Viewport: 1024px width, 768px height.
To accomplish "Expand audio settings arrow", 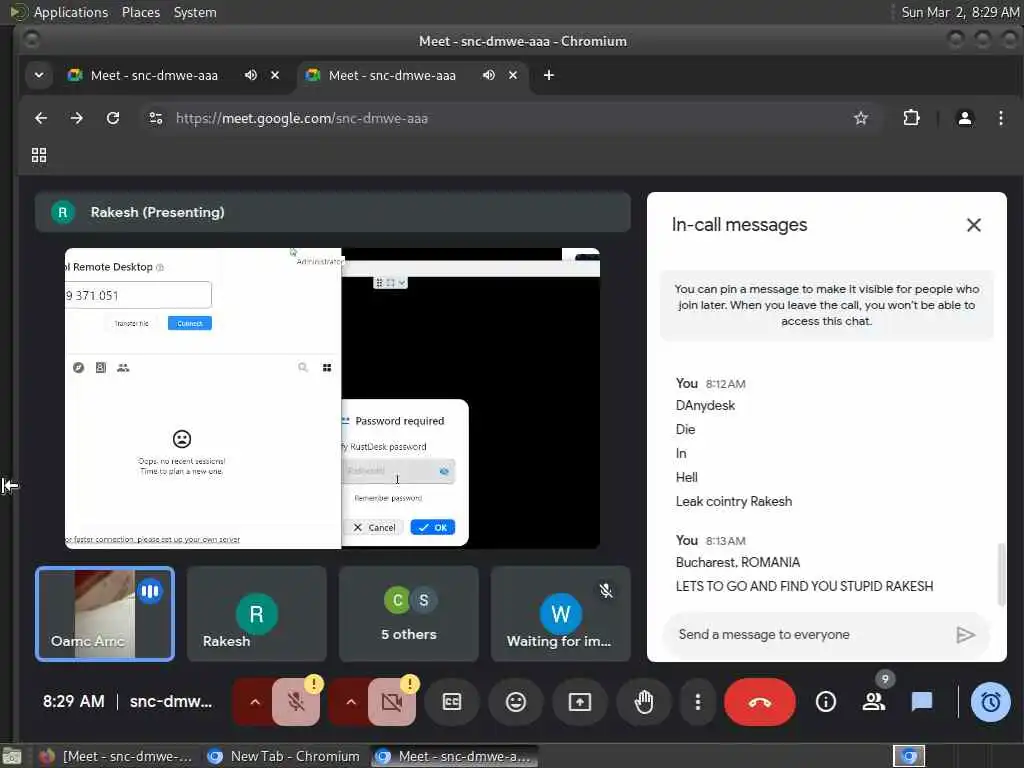I will pos(255,702).
